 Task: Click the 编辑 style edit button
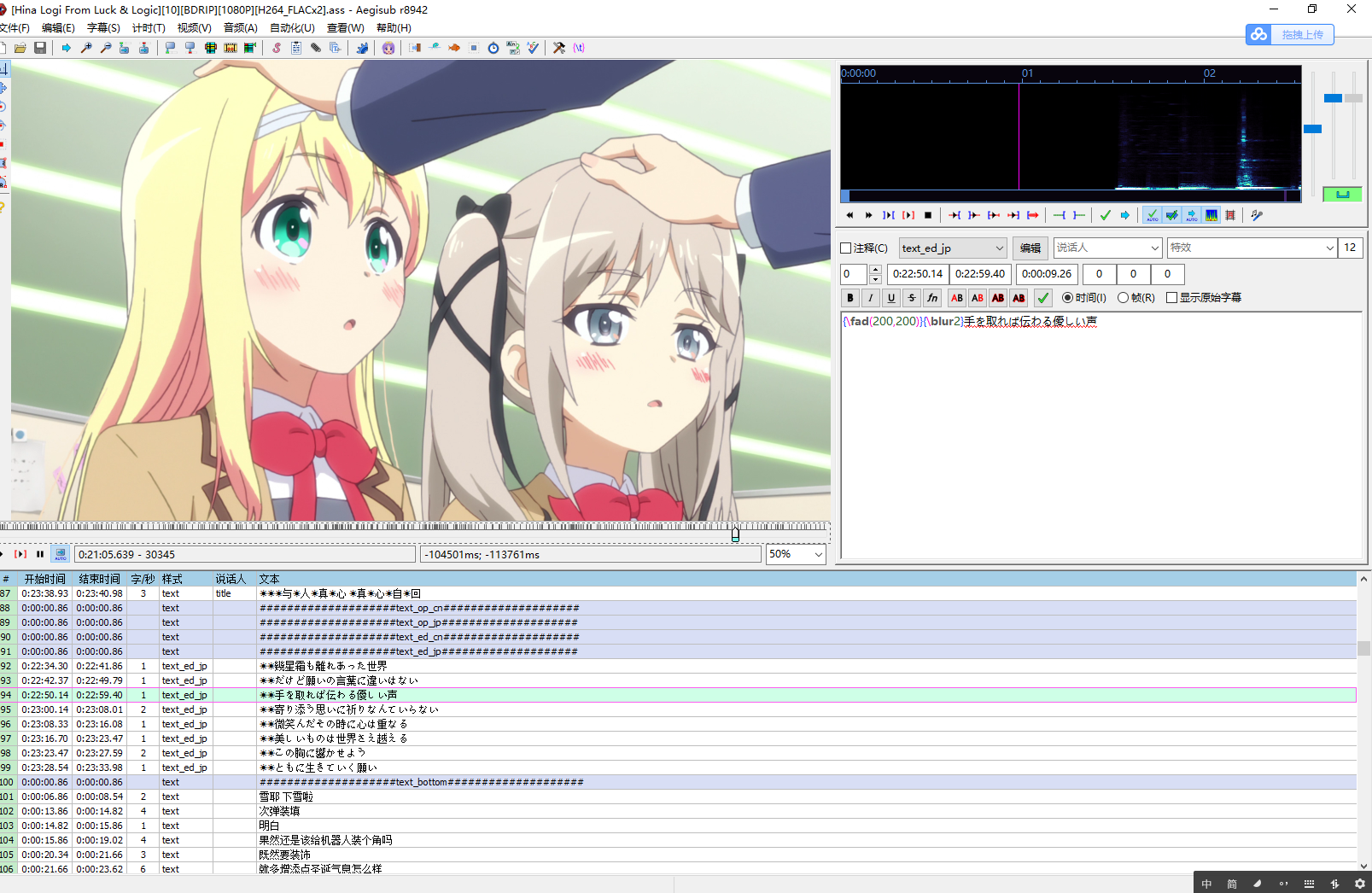1030,248
